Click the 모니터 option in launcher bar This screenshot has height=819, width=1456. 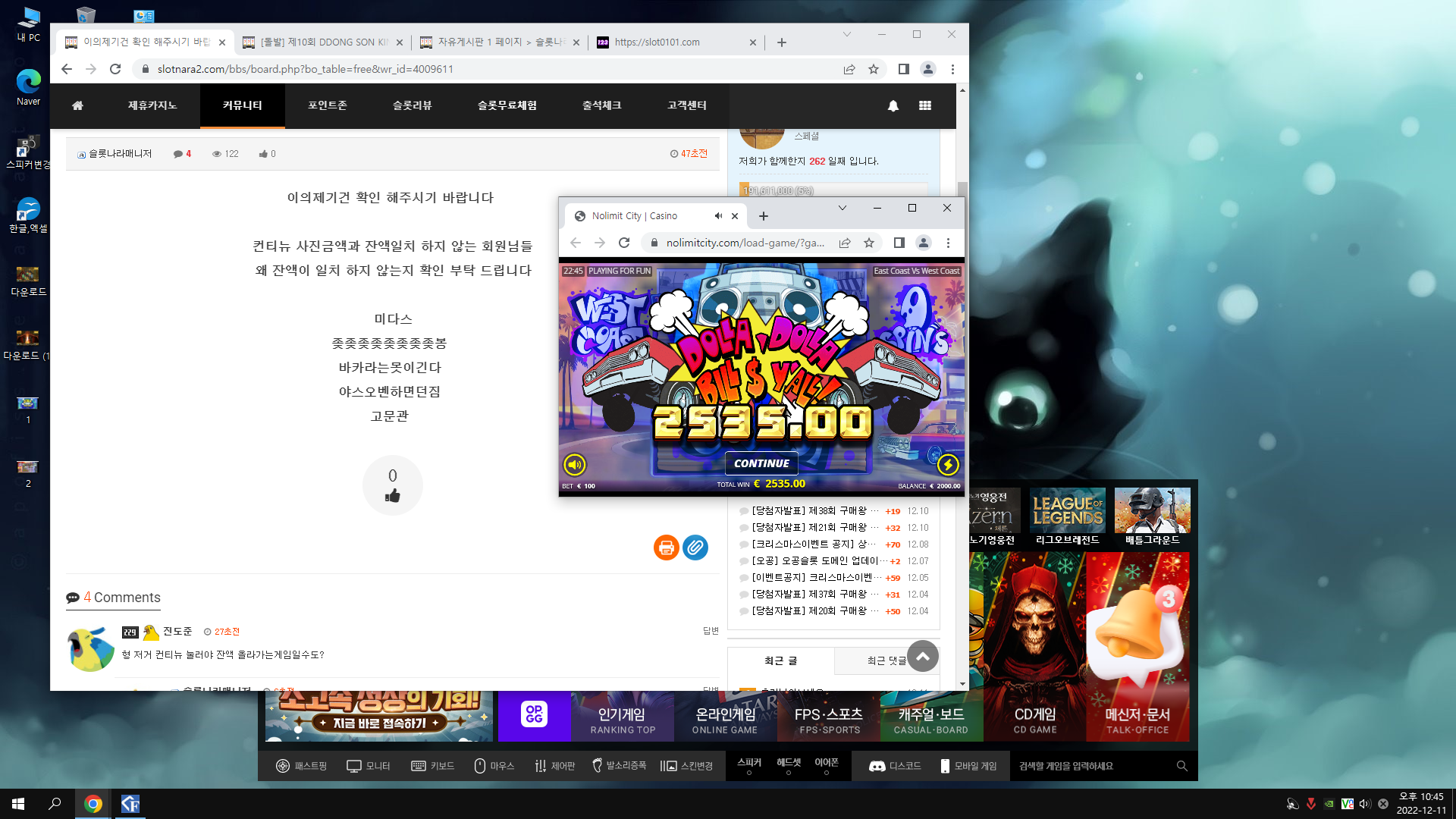pos(369,766)
